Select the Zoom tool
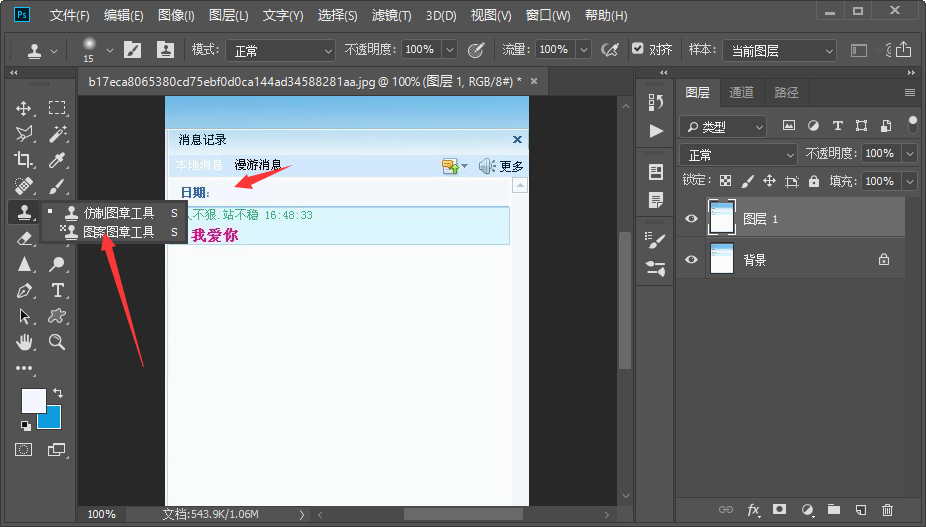926x527 pixels. tap(57, 342)
